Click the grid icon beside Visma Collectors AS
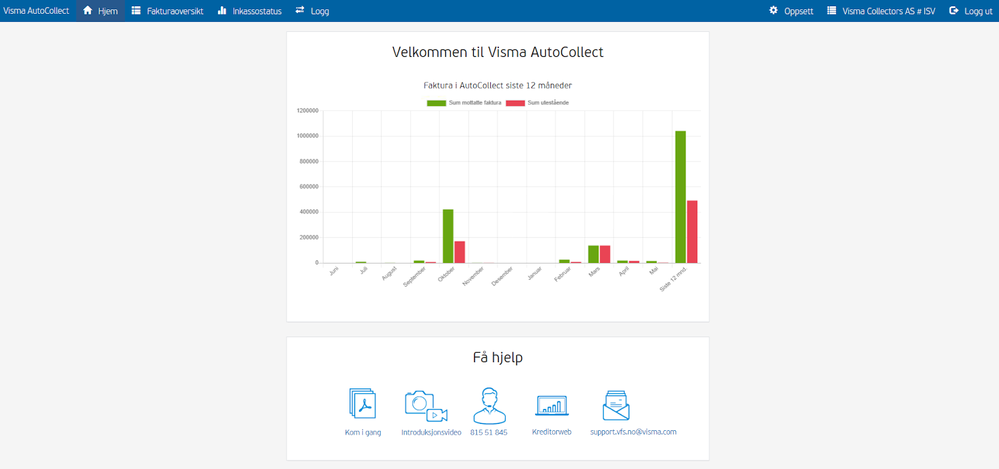Screen dimensions: 999x469 coord(831,11)
